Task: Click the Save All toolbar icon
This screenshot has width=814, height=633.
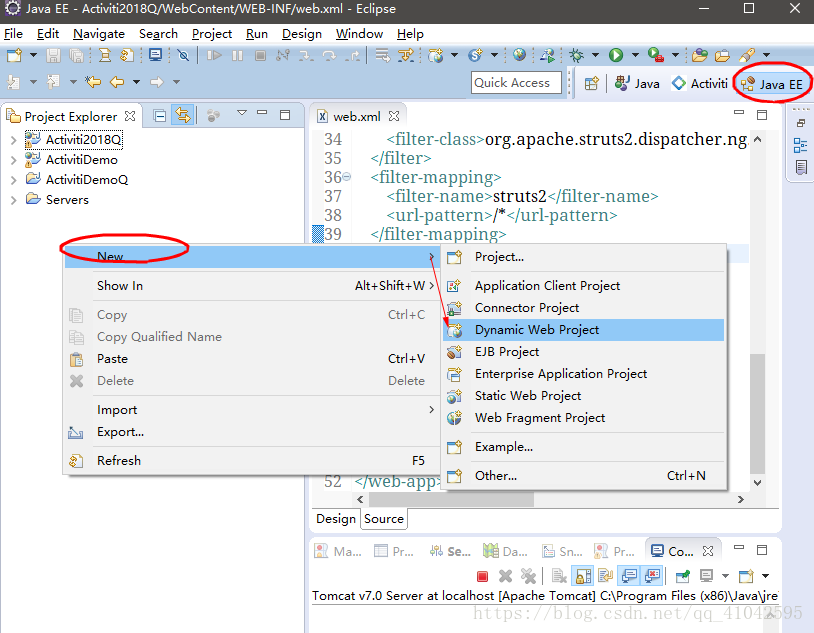Action: (x=76, y=55)
